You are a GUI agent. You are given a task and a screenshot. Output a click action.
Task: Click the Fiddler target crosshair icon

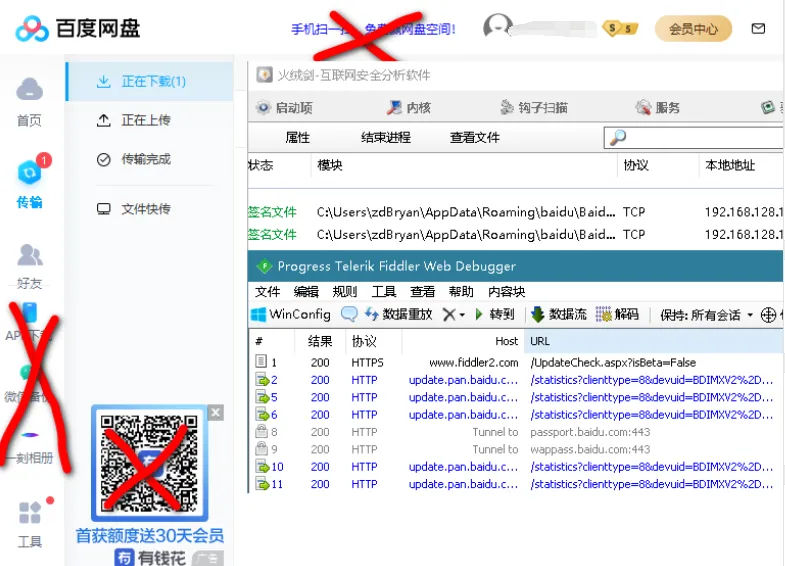[x=768, y=315]
